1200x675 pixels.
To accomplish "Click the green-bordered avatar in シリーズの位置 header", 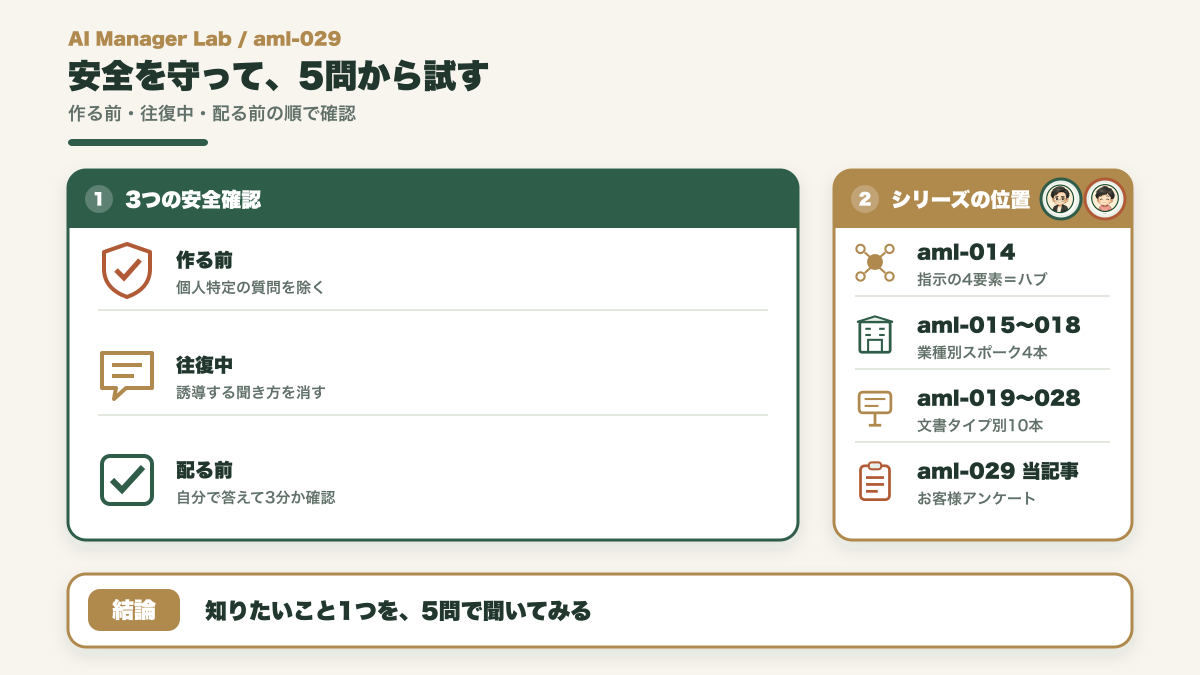I will point(1061,199).
